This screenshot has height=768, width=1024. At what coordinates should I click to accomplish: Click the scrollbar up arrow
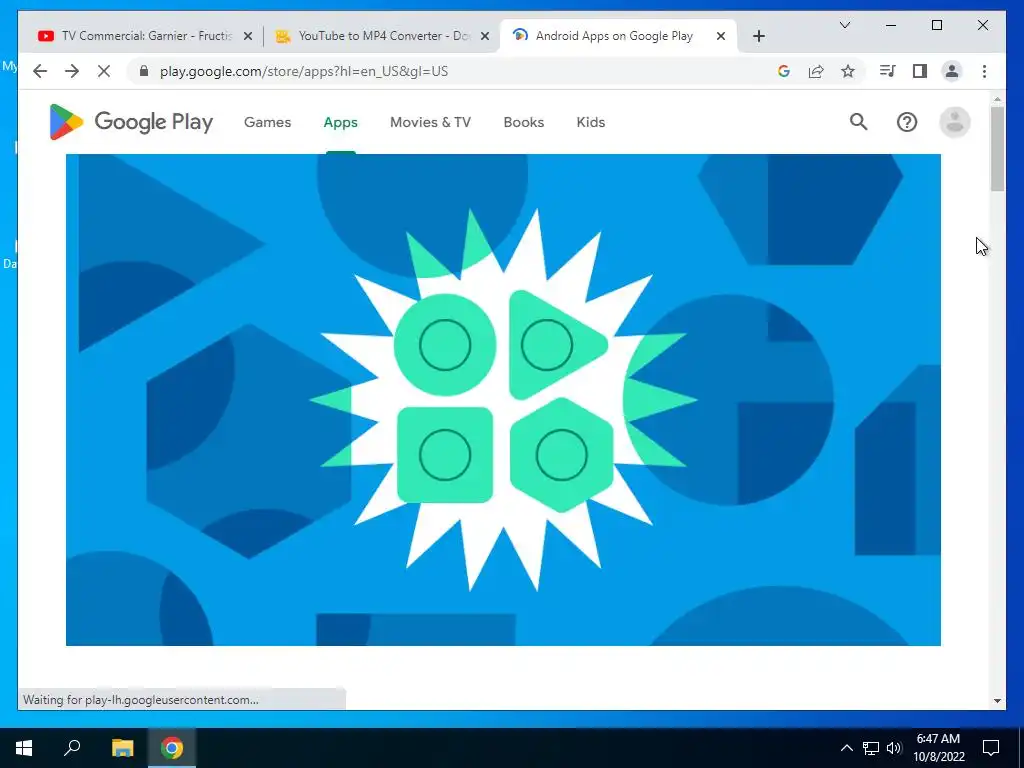pyautogui.click(x=997, y=99)
